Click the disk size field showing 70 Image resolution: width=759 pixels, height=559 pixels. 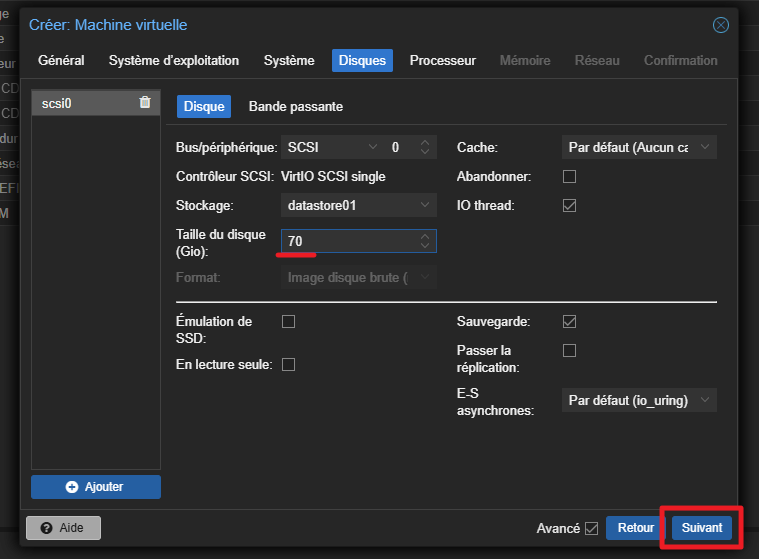359,241
